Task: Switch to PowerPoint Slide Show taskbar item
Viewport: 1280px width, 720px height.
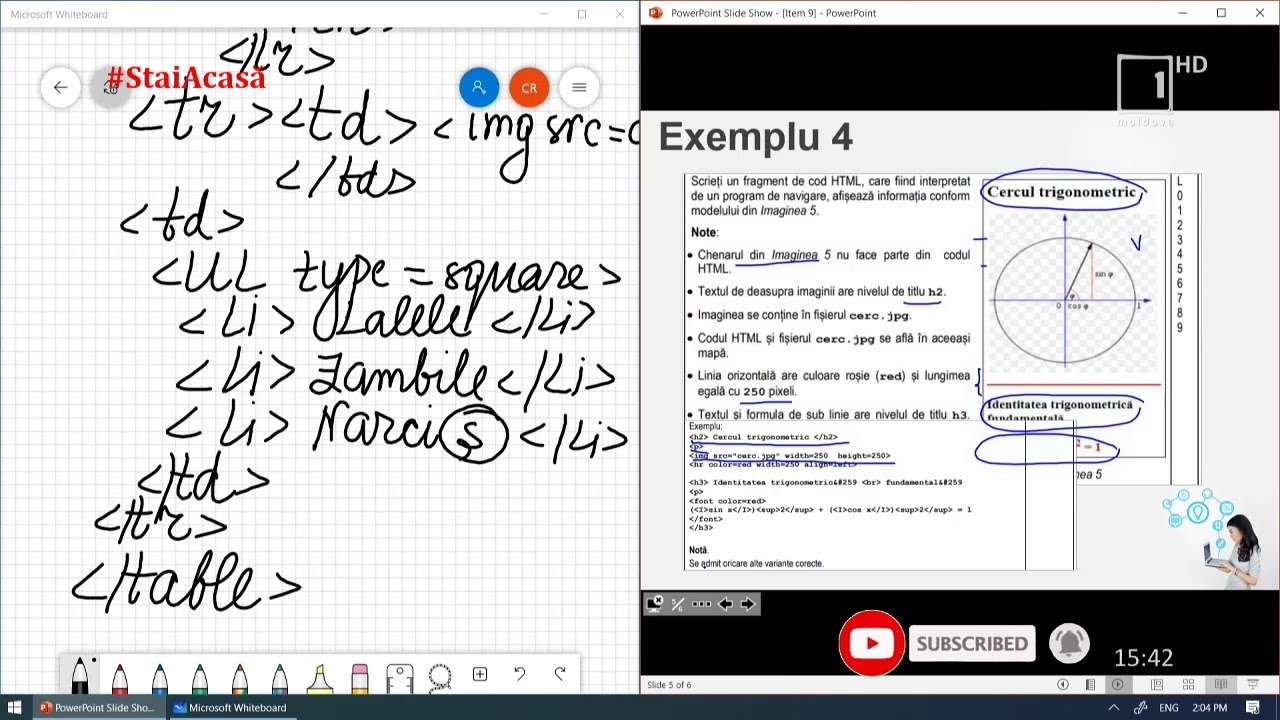Action: tap(97, 708)
